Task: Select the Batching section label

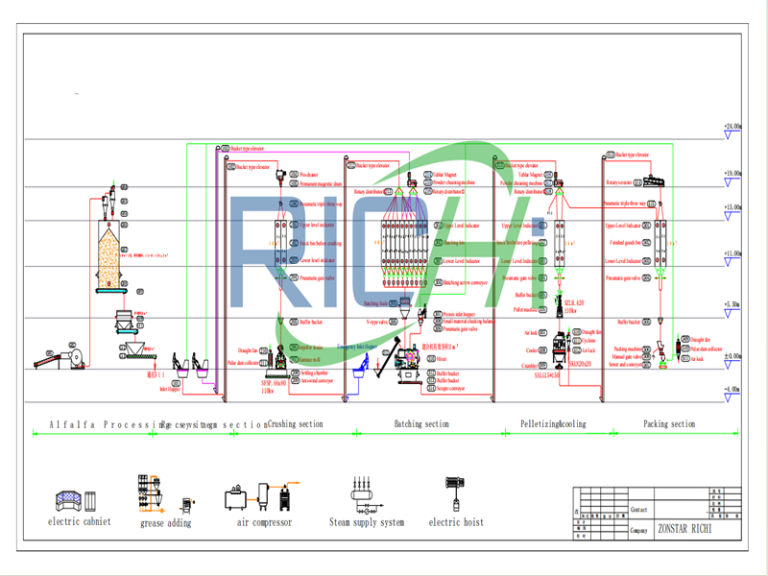Action: pos(422,424)
